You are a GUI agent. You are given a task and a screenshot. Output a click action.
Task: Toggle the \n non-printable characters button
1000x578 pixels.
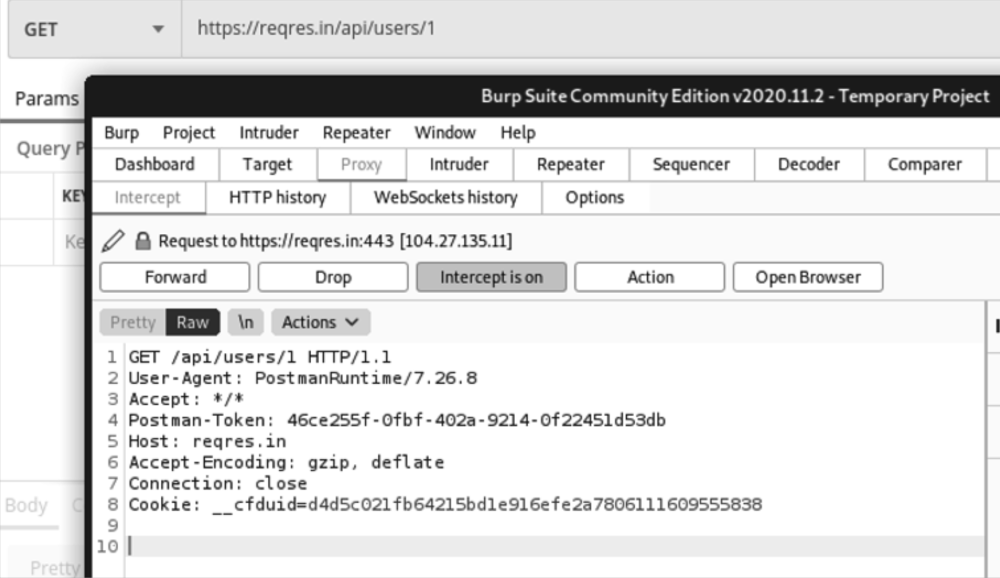[246, 322]
